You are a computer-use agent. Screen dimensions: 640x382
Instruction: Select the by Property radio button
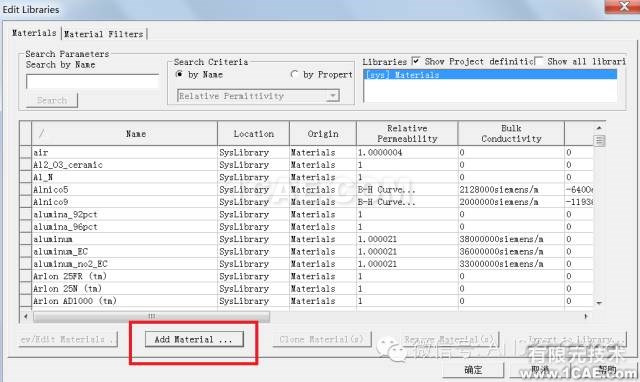(294, 74)
